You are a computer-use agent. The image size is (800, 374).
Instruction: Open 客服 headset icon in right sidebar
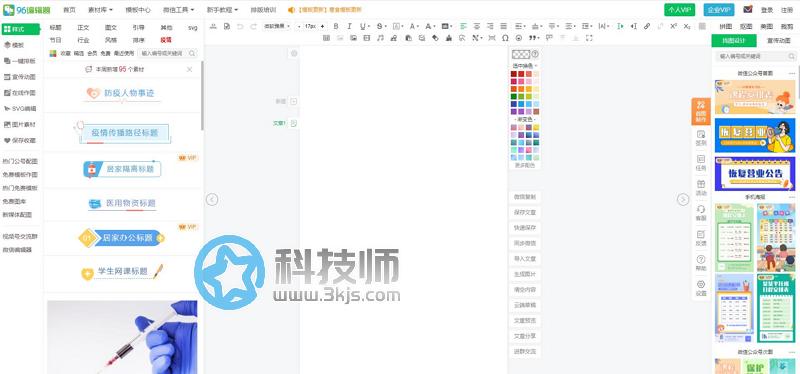click(x=701, y=213)
